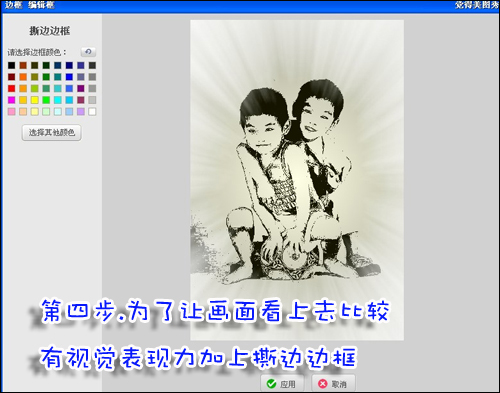
Task: Click the 撕边边框 panel heading
Action: (x=50, y=31)
